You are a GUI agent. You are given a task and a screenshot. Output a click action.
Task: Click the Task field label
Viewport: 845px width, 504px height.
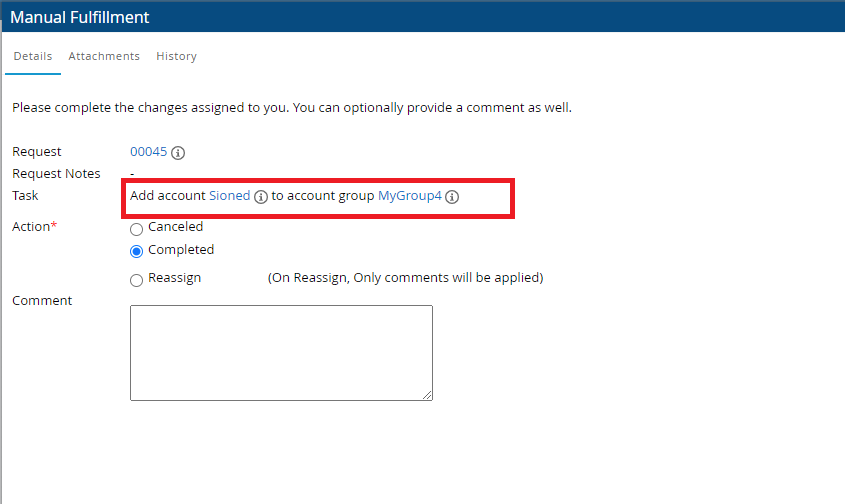tap(25, 196)
